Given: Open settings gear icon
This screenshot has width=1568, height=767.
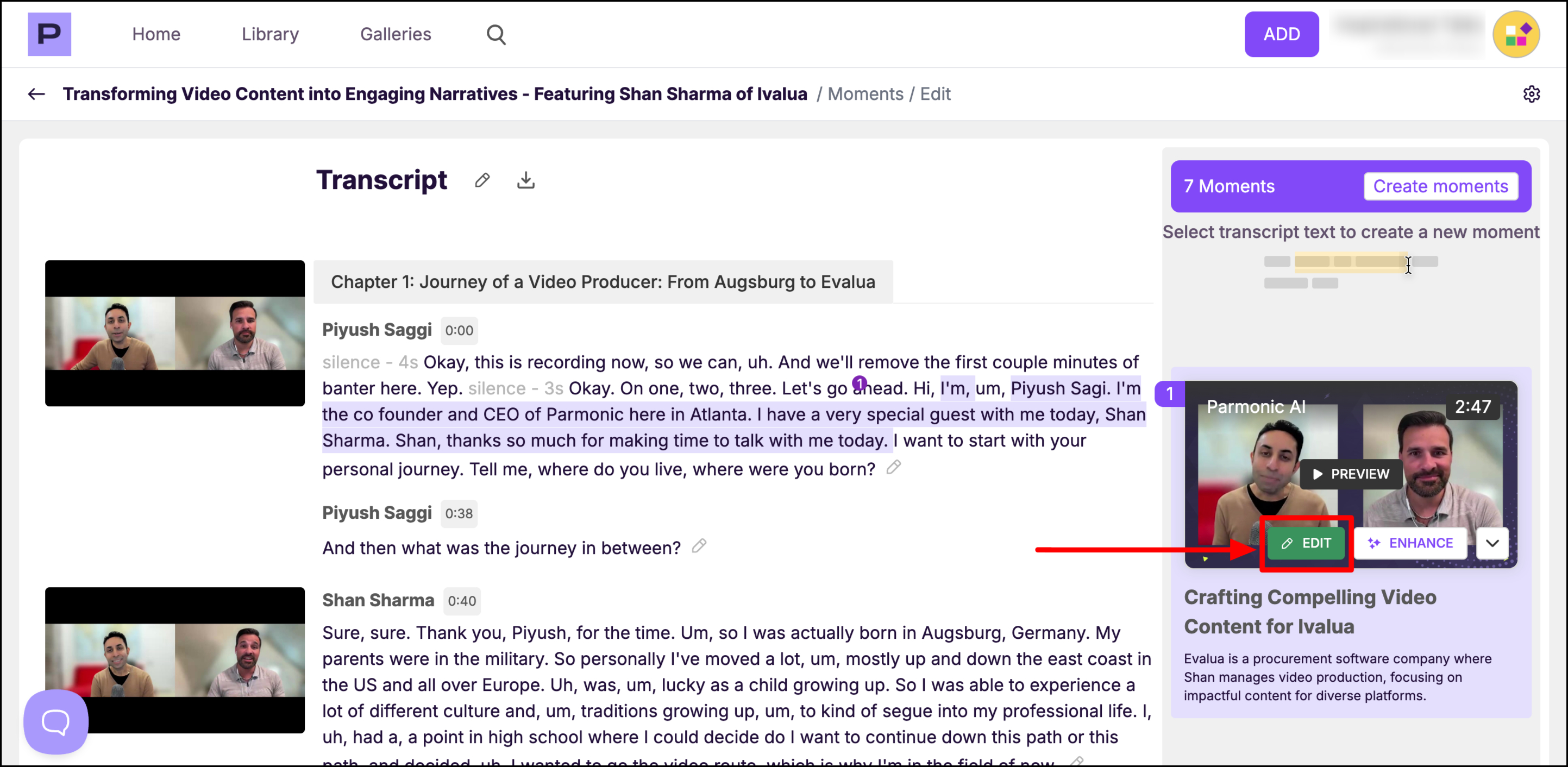Looking at the screenshot, I should coord(1532,94).
